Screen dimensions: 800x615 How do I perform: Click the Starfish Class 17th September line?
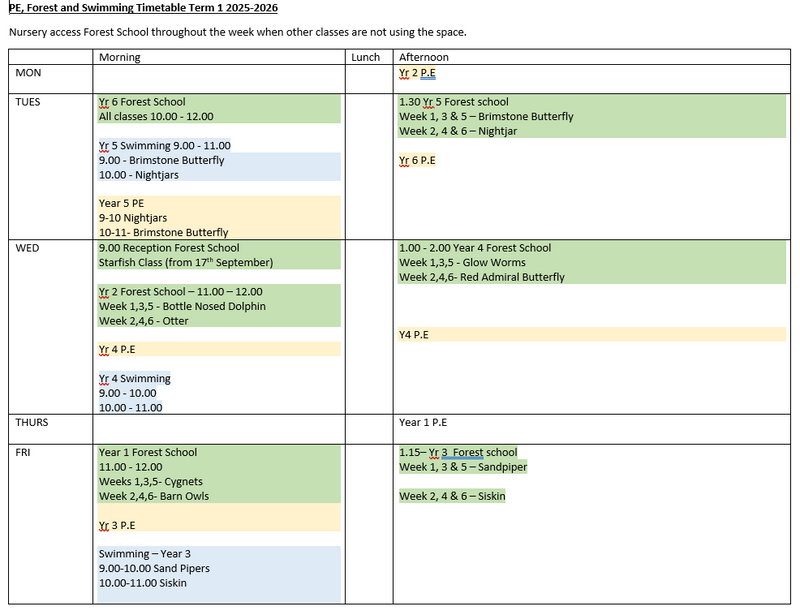click(185, 263)
